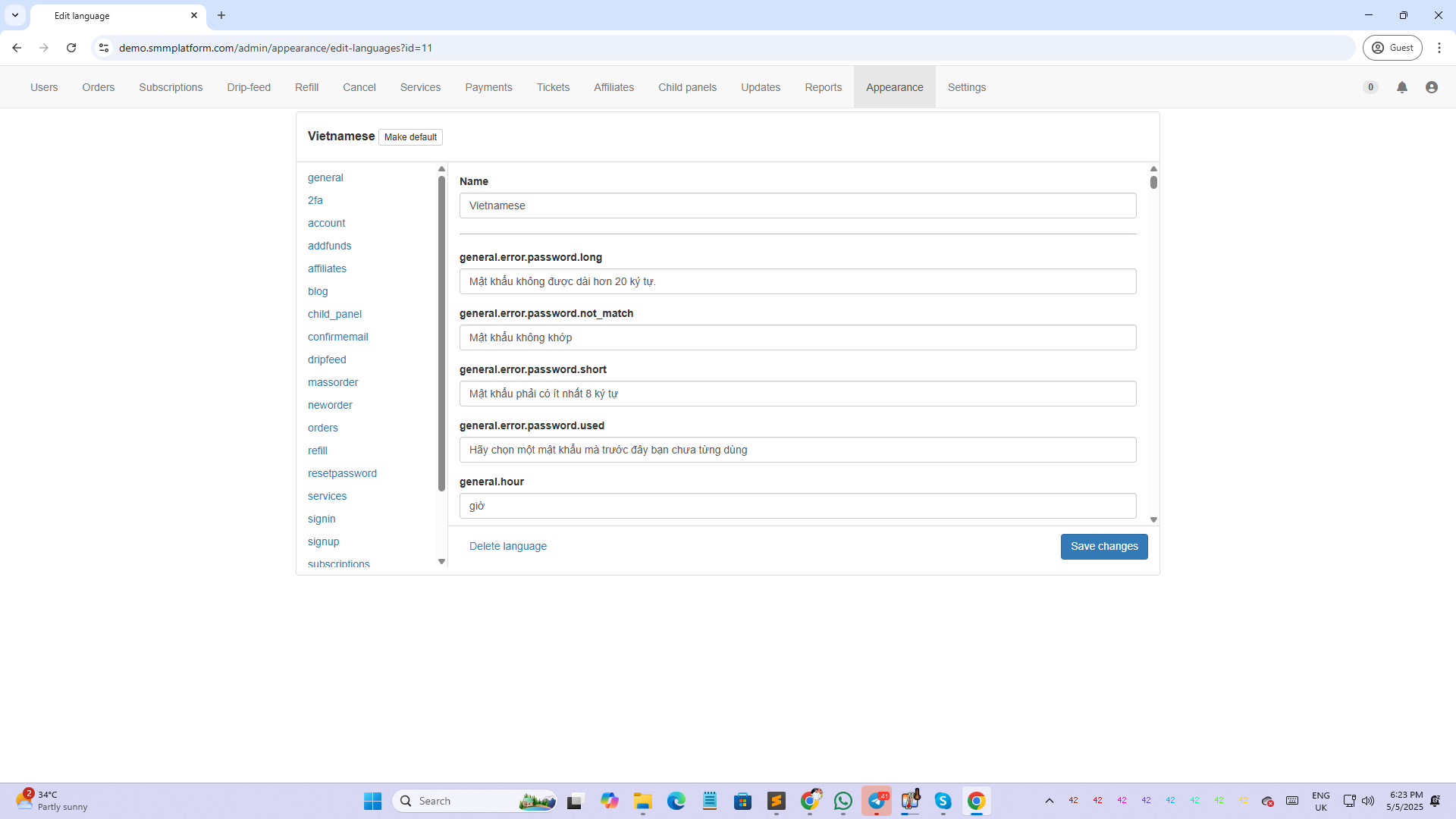Click the general.hour text field

coord(797,506)
